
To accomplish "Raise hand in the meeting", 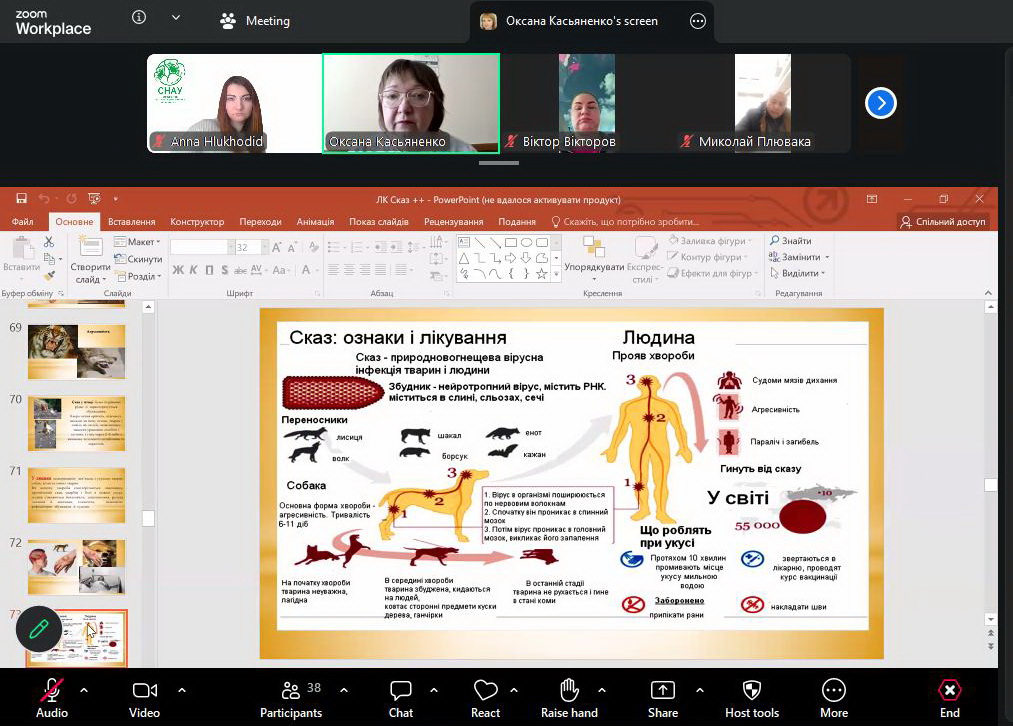I will (569, 691).
